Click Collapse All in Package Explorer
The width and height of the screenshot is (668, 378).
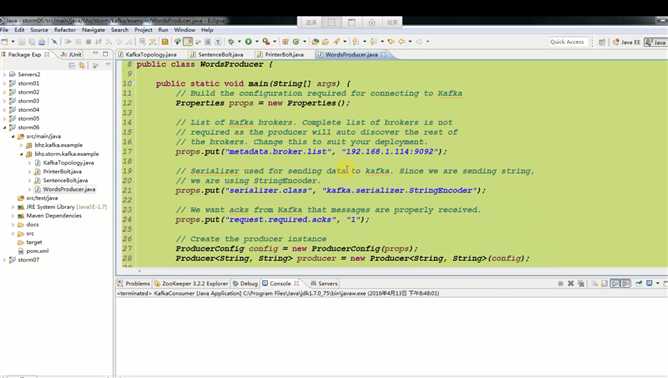coord(72,65)
